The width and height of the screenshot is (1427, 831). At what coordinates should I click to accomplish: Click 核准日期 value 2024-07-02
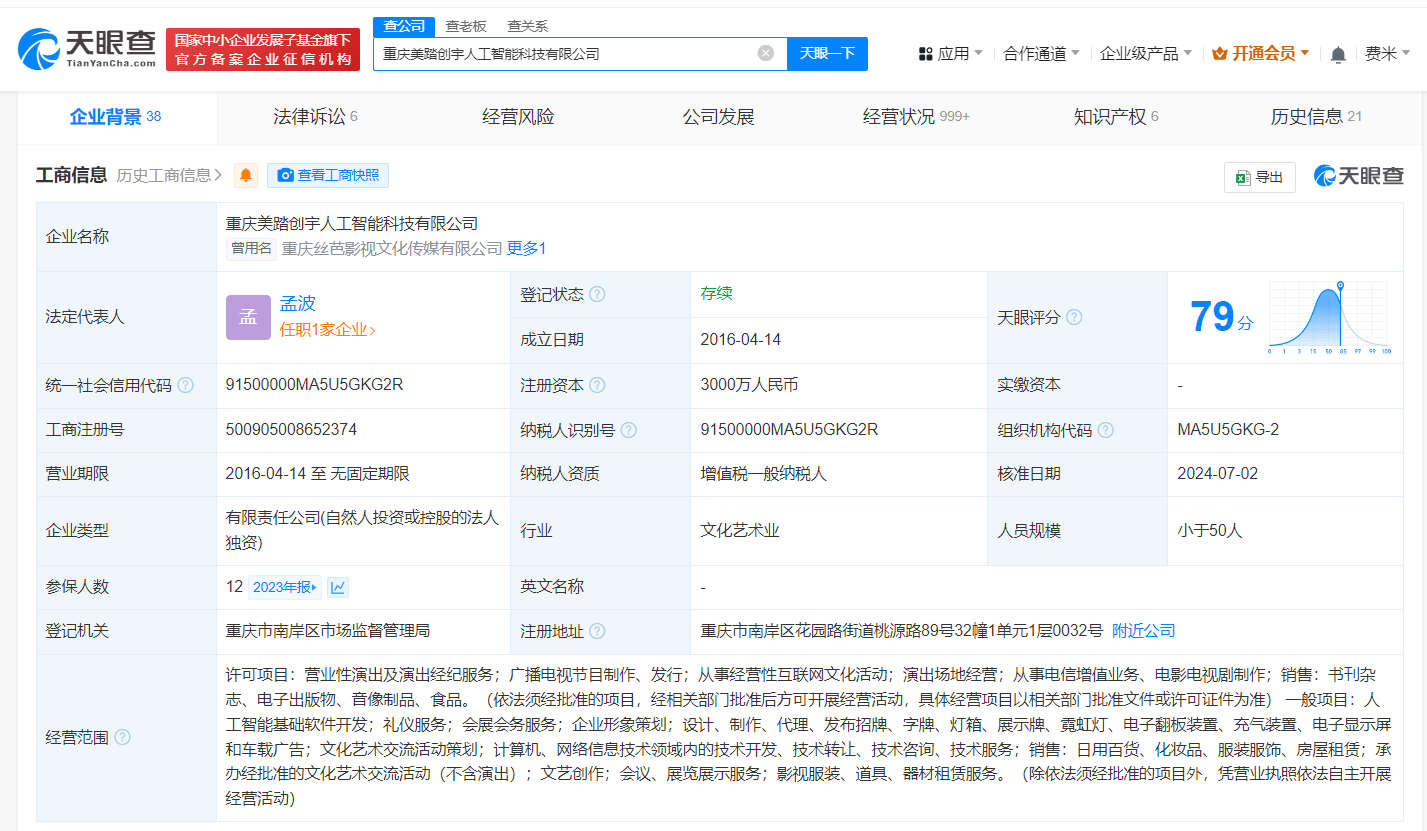coord(1218,474)
